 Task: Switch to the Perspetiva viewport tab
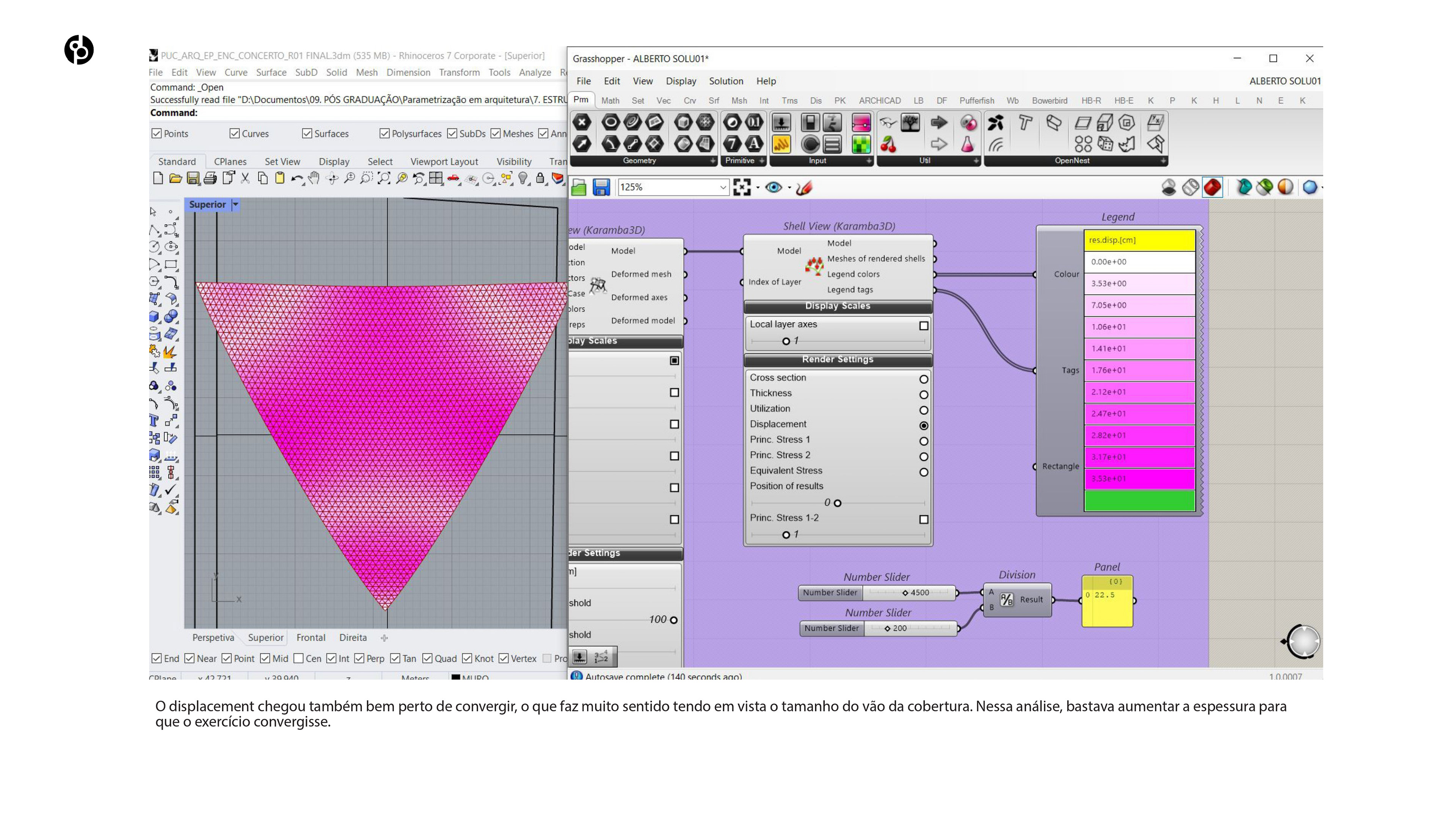[x=213, y=637]
